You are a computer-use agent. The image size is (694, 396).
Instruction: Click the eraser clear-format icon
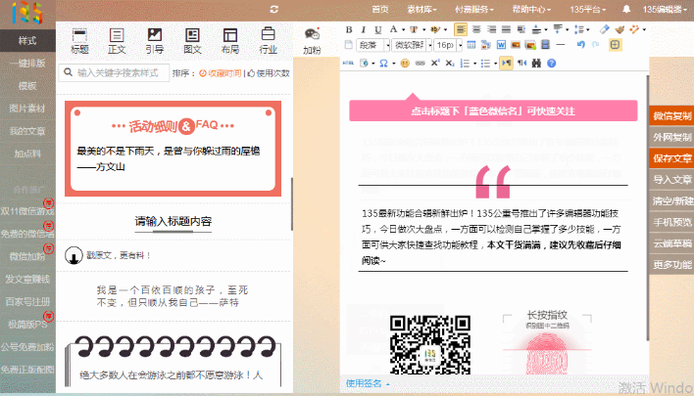click(x=604, y=30)
